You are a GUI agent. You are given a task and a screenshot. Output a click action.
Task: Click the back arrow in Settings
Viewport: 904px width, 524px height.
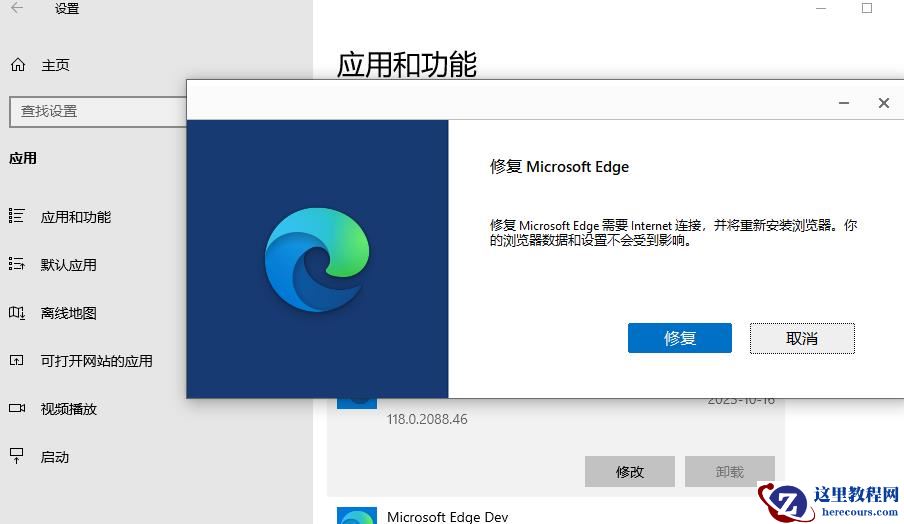[x=17, y=8]
